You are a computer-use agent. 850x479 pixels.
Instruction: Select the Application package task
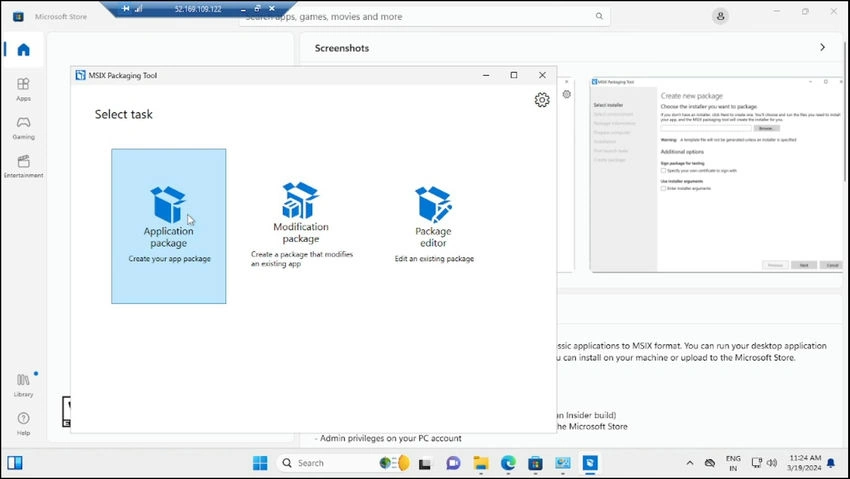[x=169, y=226]
